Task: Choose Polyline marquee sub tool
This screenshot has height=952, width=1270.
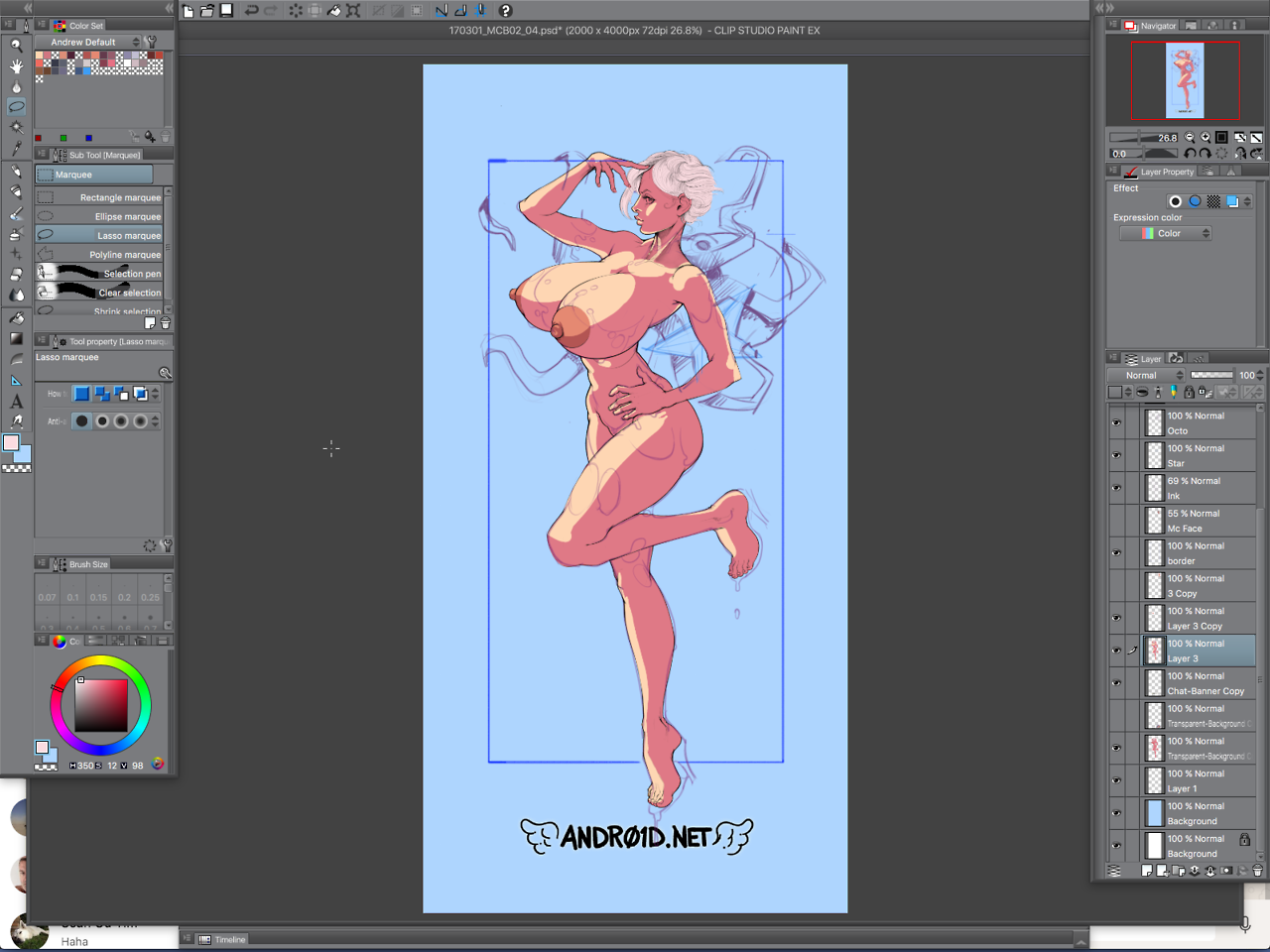Action: click(99, 255)
